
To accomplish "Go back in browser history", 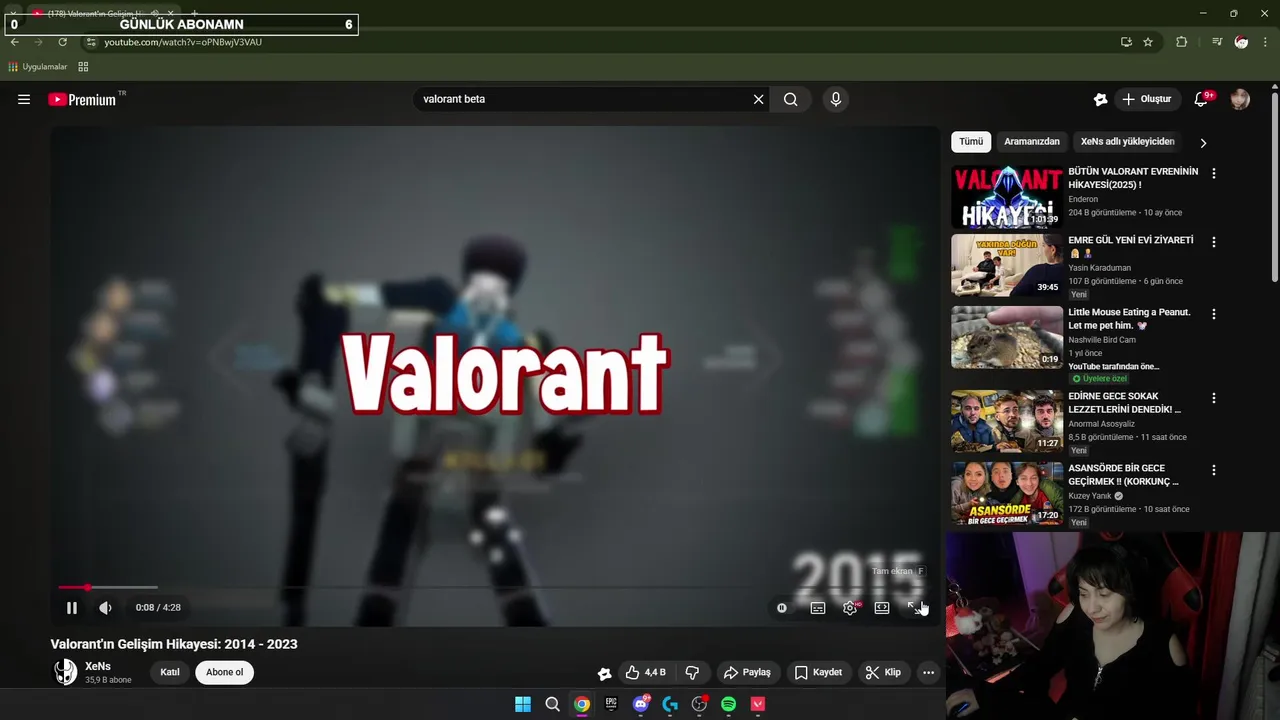I will click(14, 42).
